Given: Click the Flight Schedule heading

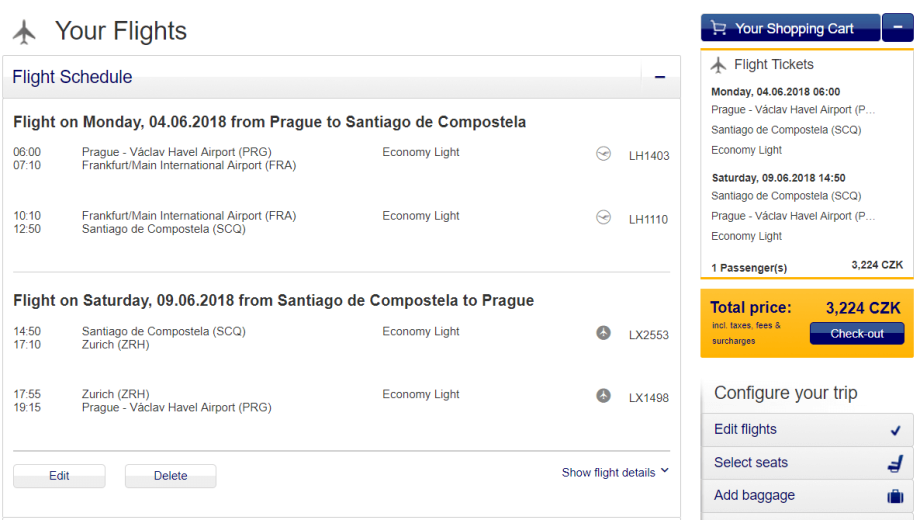Looking at the screenshot, I should [x=72, y=77].
